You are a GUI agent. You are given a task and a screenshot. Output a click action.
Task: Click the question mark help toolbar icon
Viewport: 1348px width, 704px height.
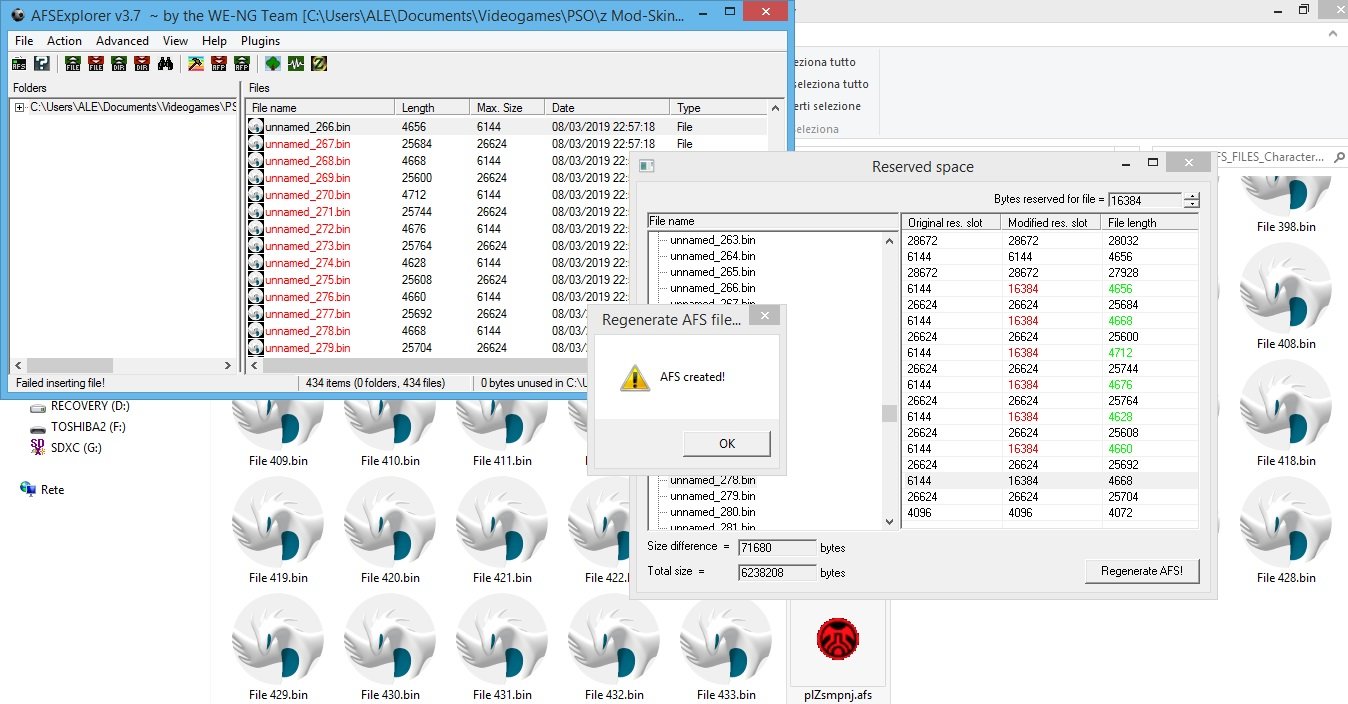(x=41, y=64)
